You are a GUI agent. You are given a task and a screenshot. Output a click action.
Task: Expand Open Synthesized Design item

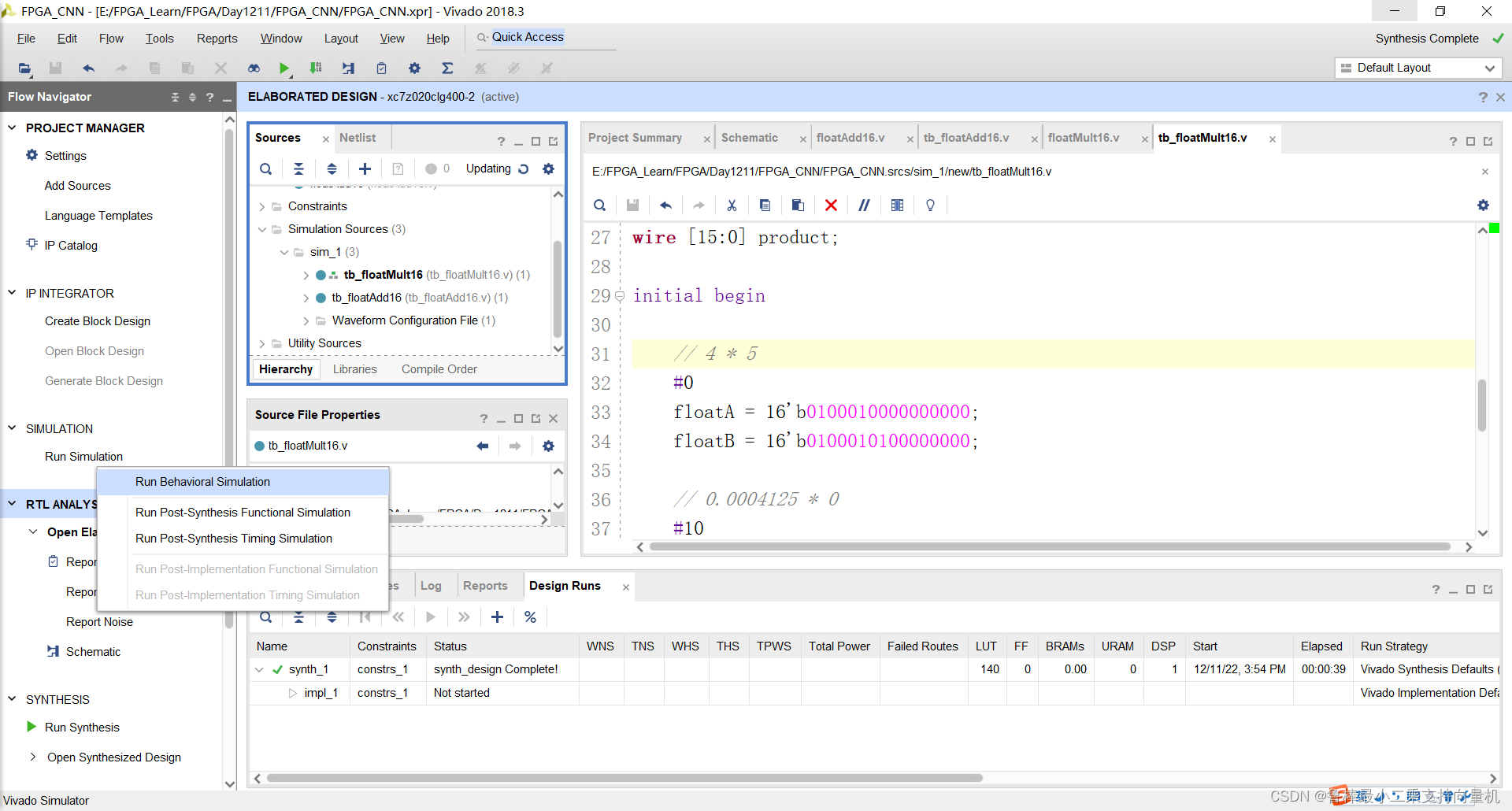pos(33,757)
